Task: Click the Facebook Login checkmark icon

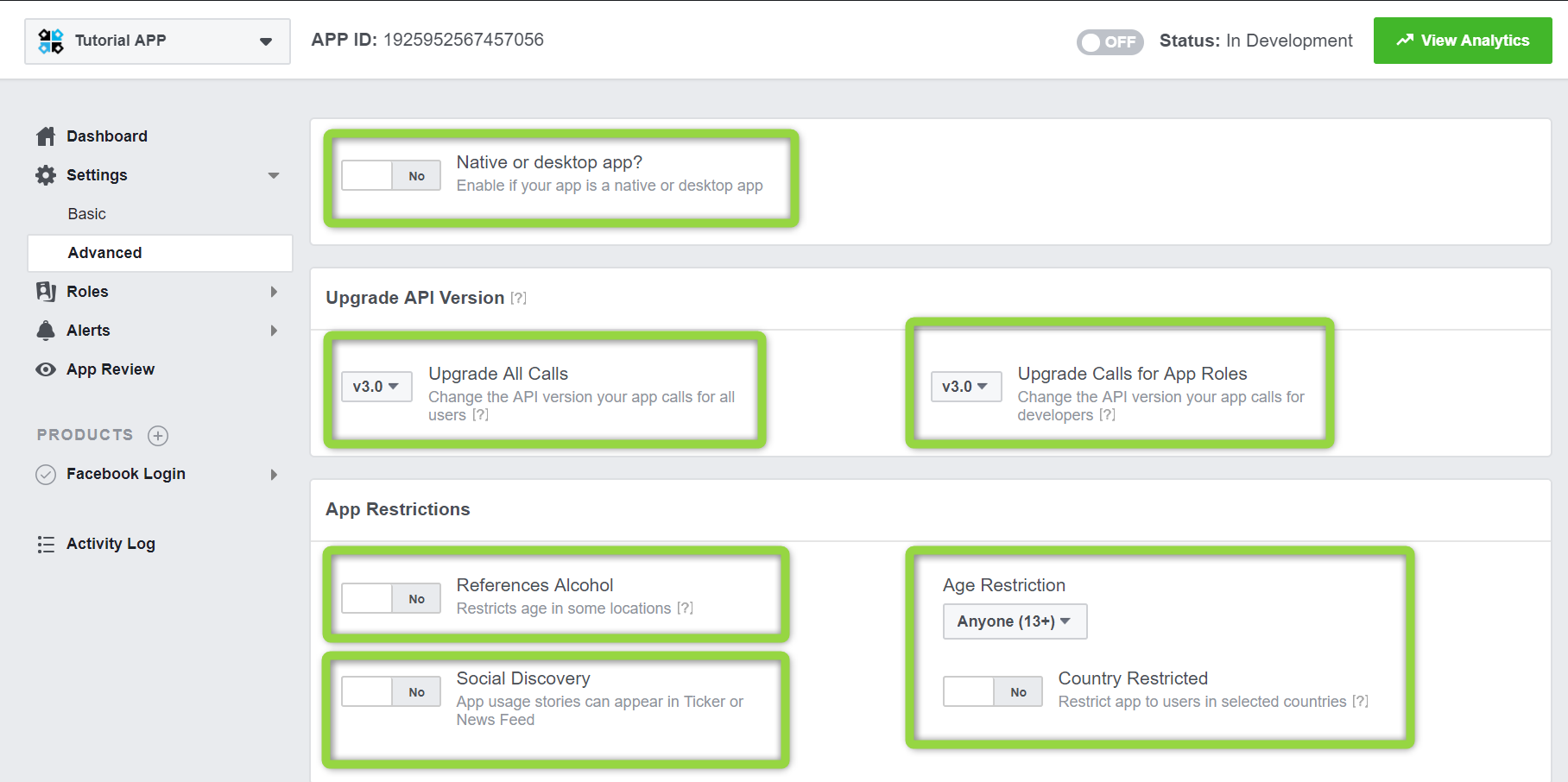Action: click(46, 475)
